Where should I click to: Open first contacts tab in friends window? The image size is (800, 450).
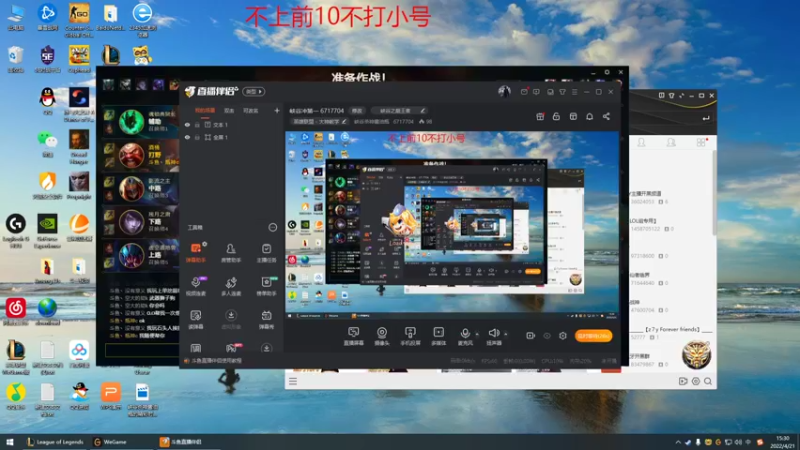[x=641, y=142]
